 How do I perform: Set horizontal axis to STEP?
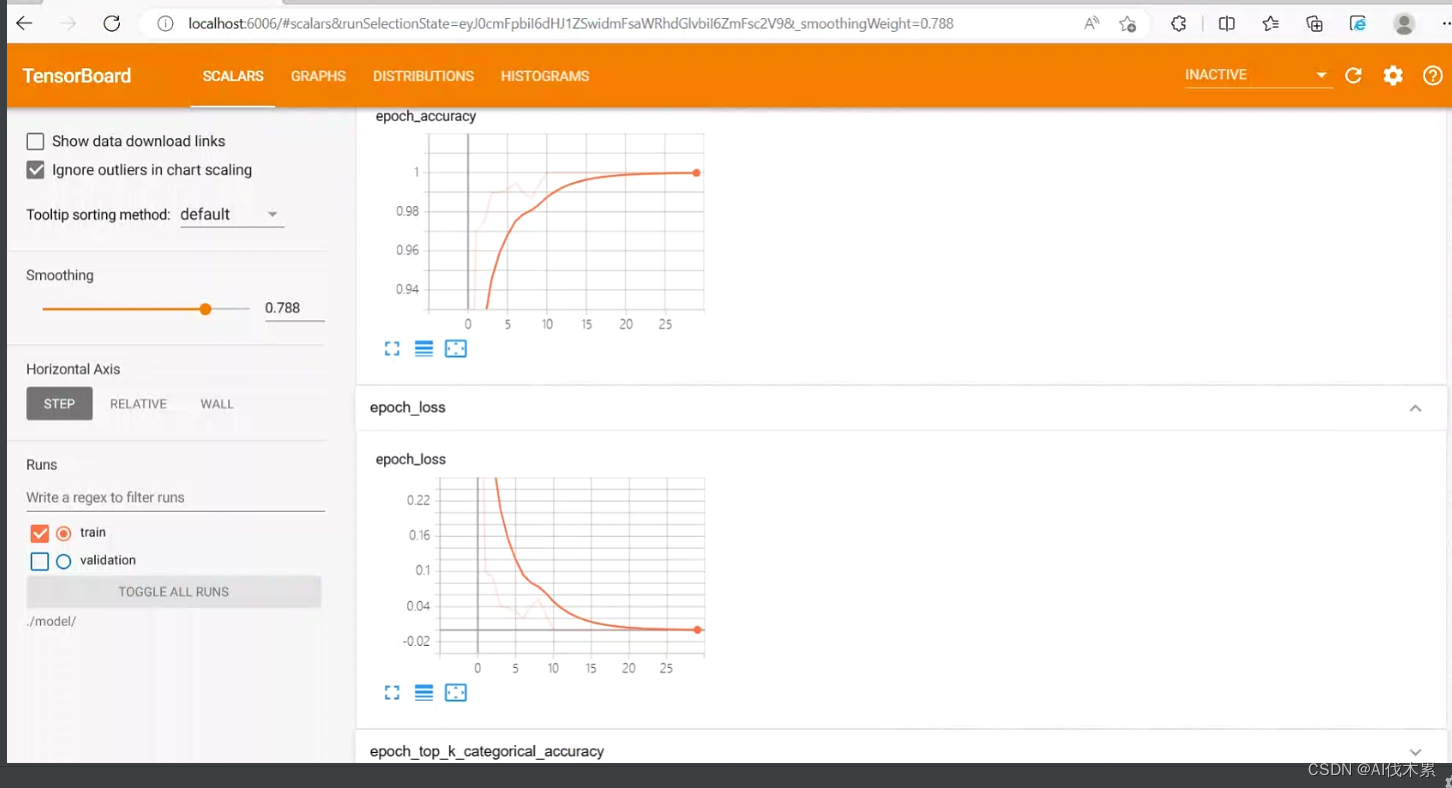coord(59,404)
